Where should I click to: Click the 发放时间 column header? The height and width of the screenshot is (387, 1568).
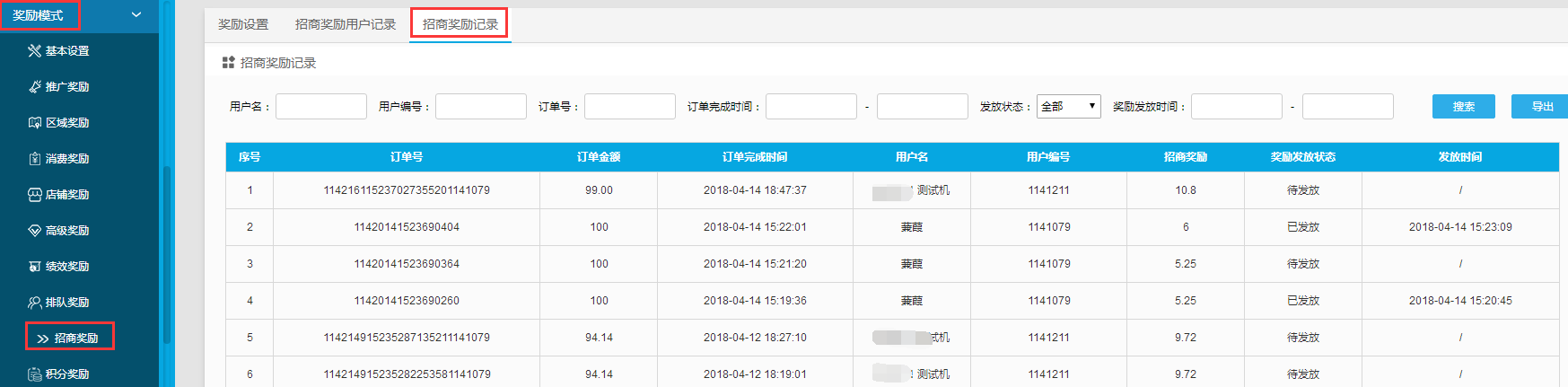(x=1460, y=157)
